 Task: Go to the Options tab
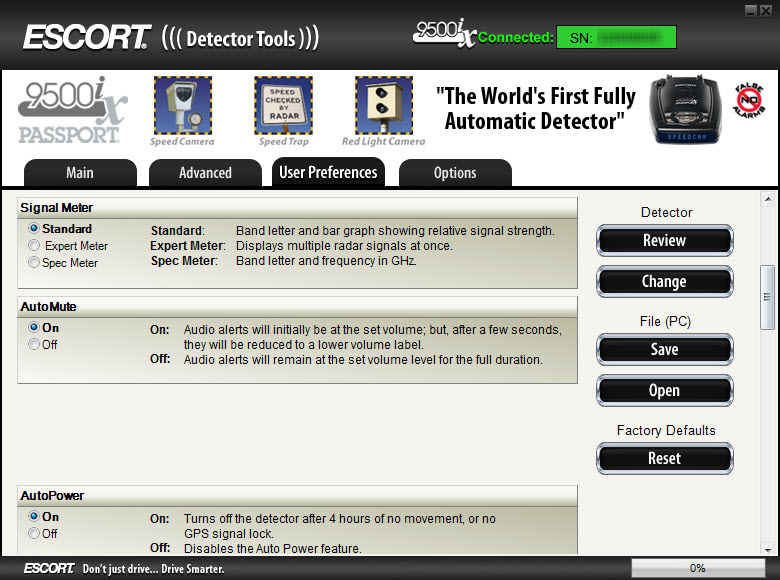455,173
